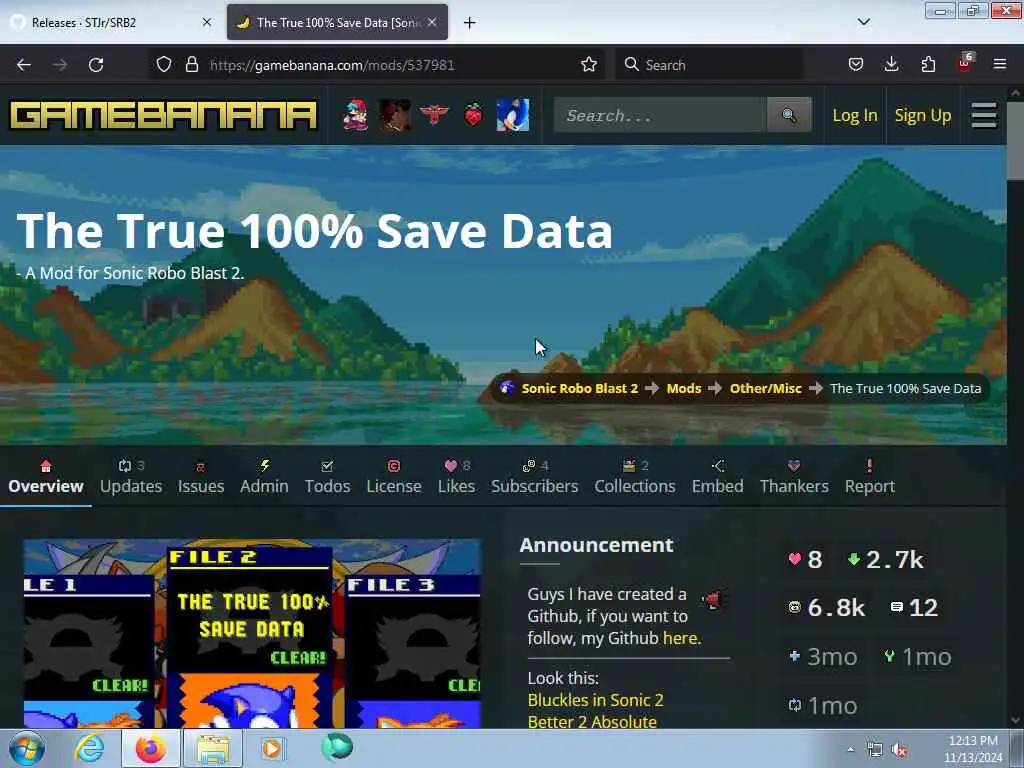Click the Log In link

click(855, 116)
